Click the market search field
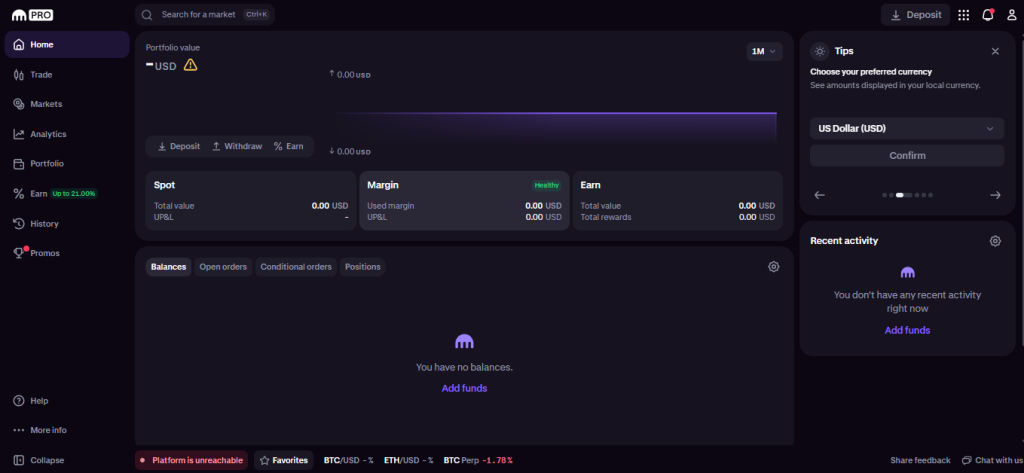The width and height of the screenshot is (1024, 473). tap(204, 14)
